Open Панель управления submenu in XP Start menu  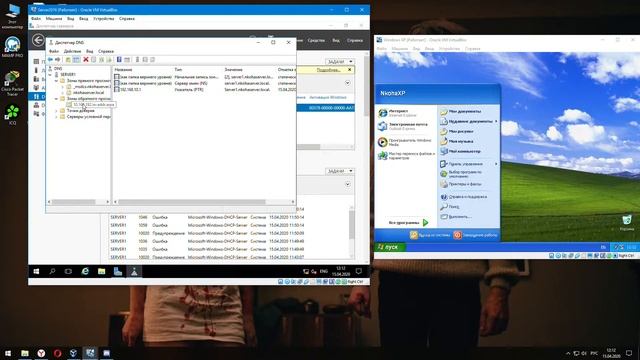coord(469,164)
